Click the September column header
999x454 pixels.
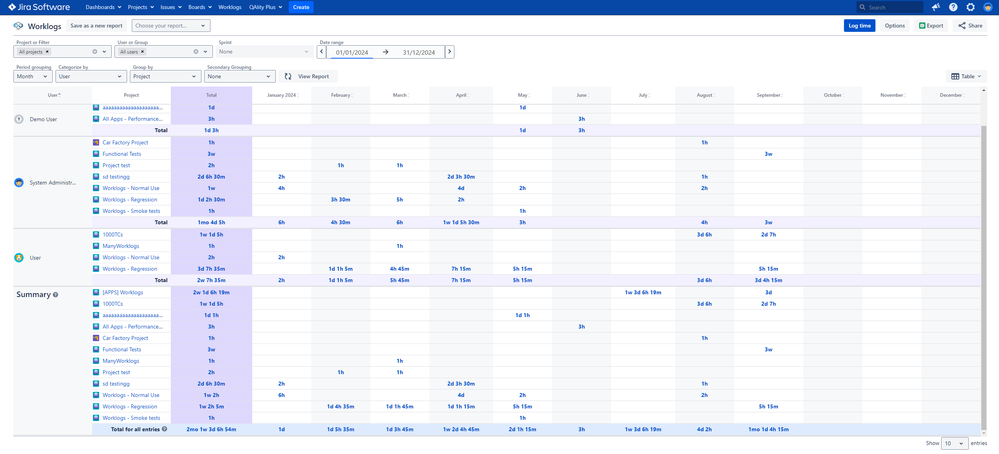click(768, 95)
